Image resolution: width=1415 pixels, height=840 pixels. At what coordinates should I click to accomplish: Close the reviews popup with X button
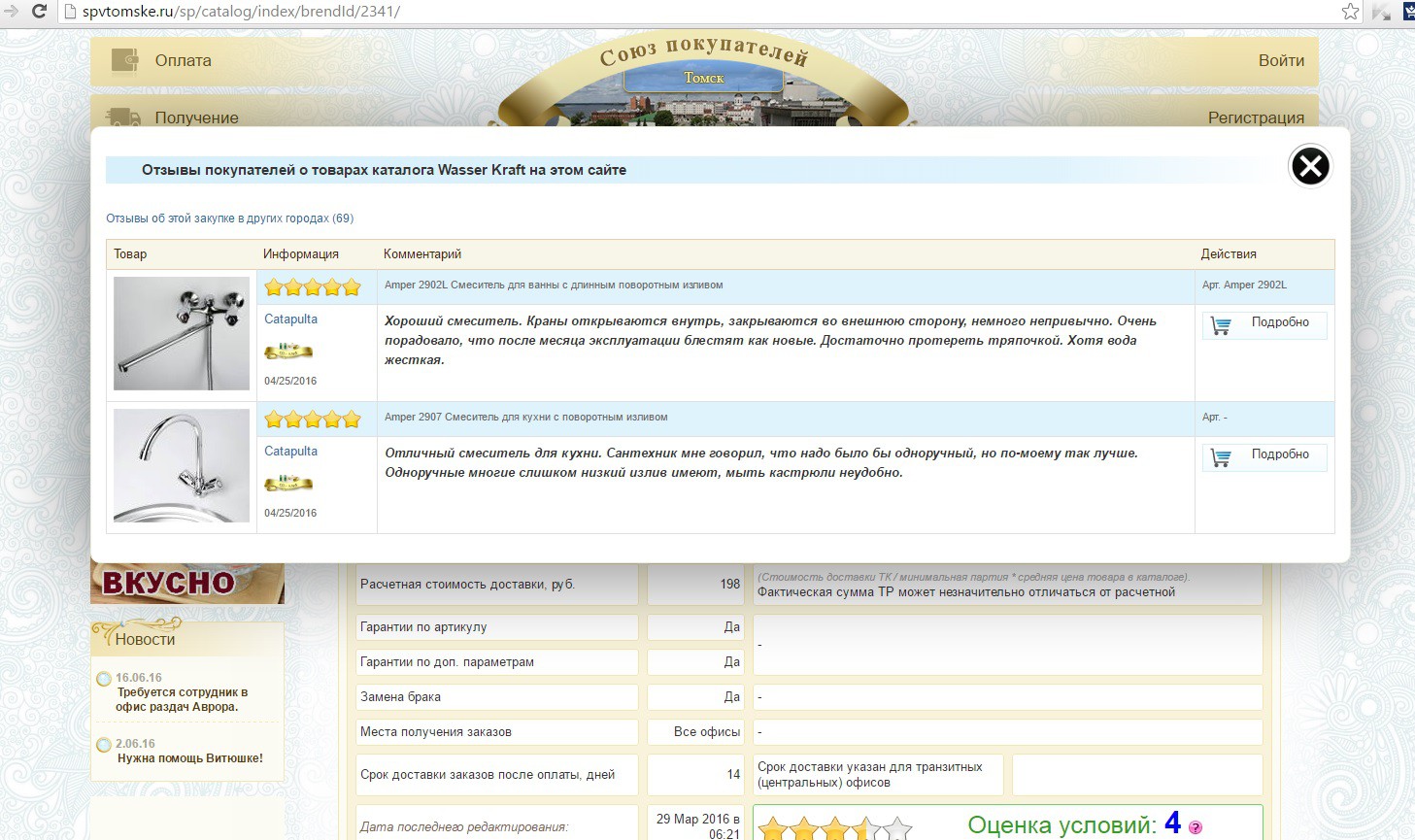pos(1309,166)
